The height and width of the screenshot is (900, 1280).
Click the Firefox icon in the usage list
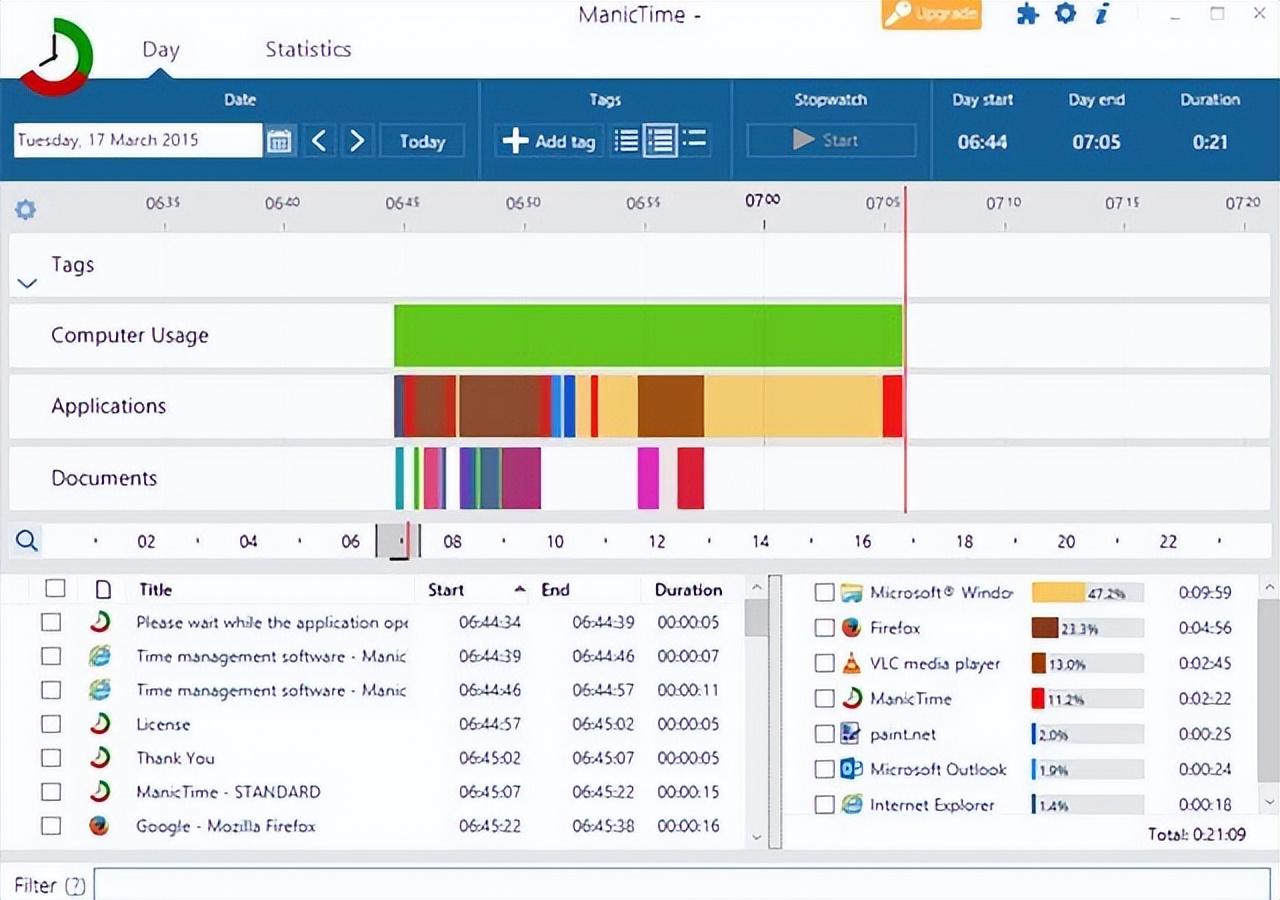pos(851,628)
